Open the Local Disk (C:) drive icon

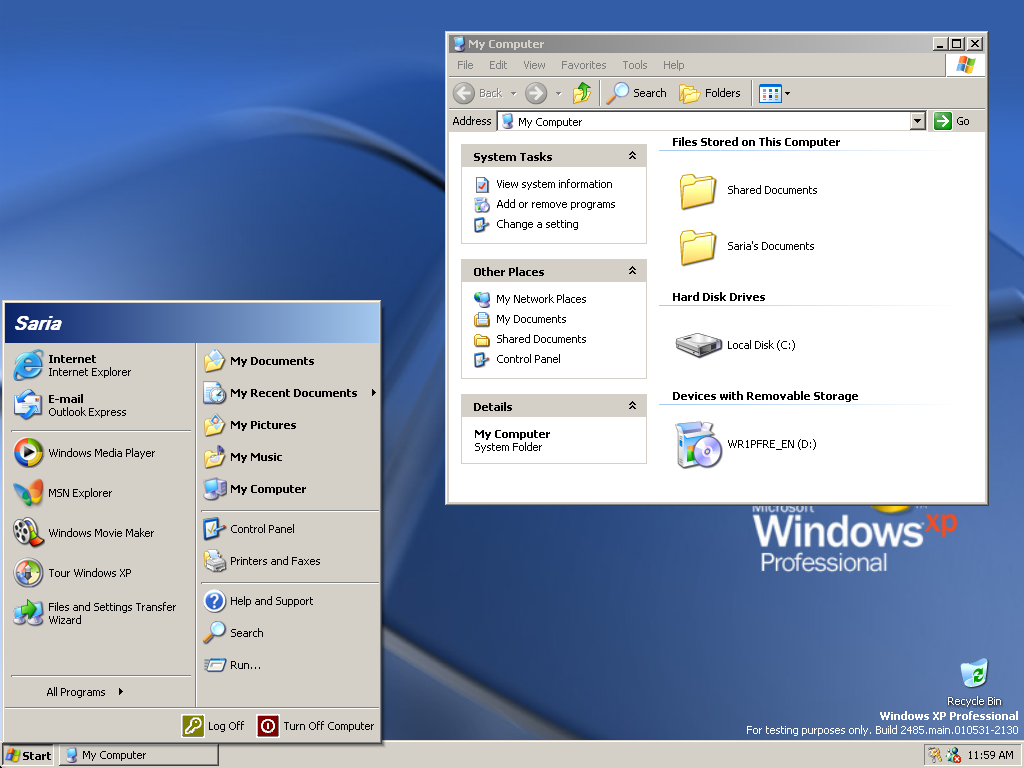(698, 345)
